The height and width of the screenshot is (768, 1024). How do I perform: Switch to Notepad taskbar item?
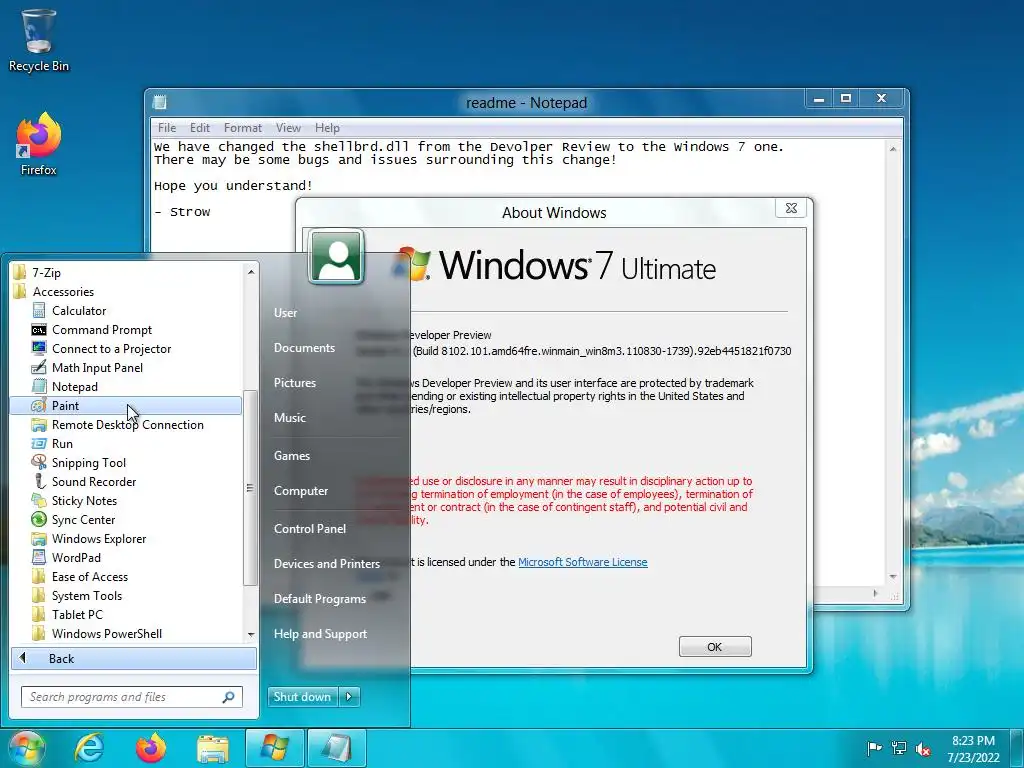tap(337, 748)
